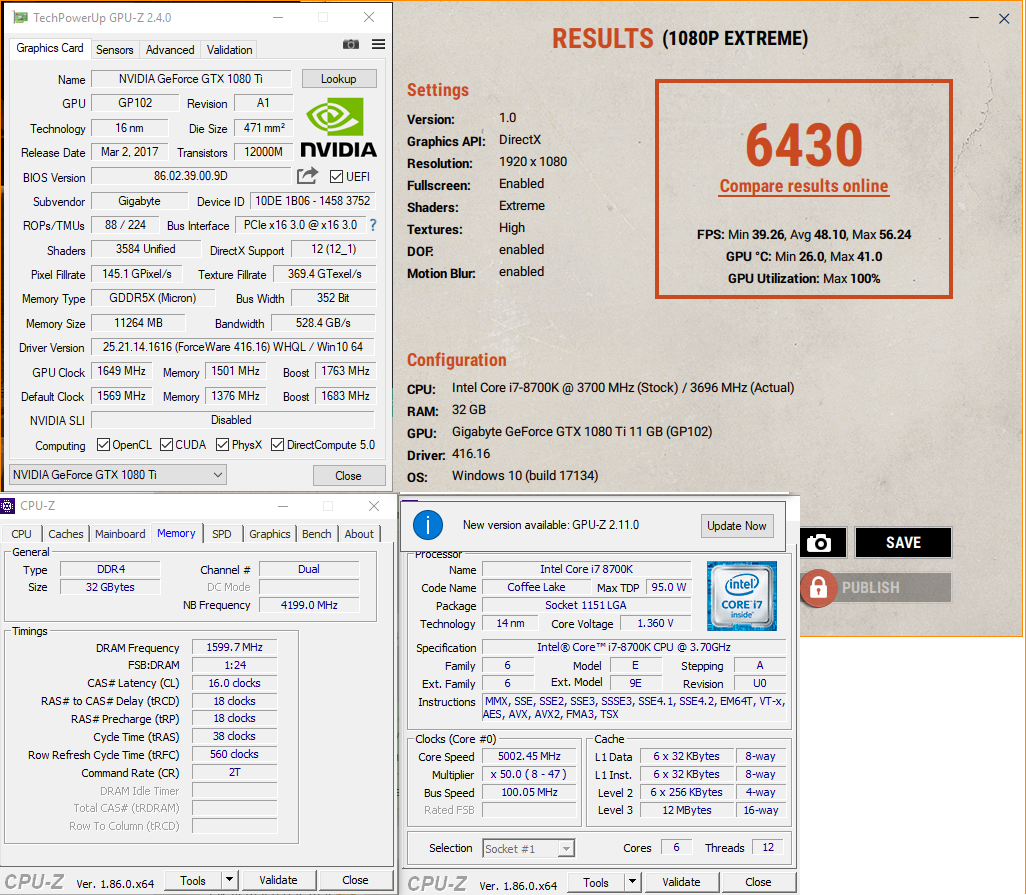Viewport: 1026px width, 895px height.
Task: Click Update Now for GPU-Z 2.11.0
Action: coord(737,526)
